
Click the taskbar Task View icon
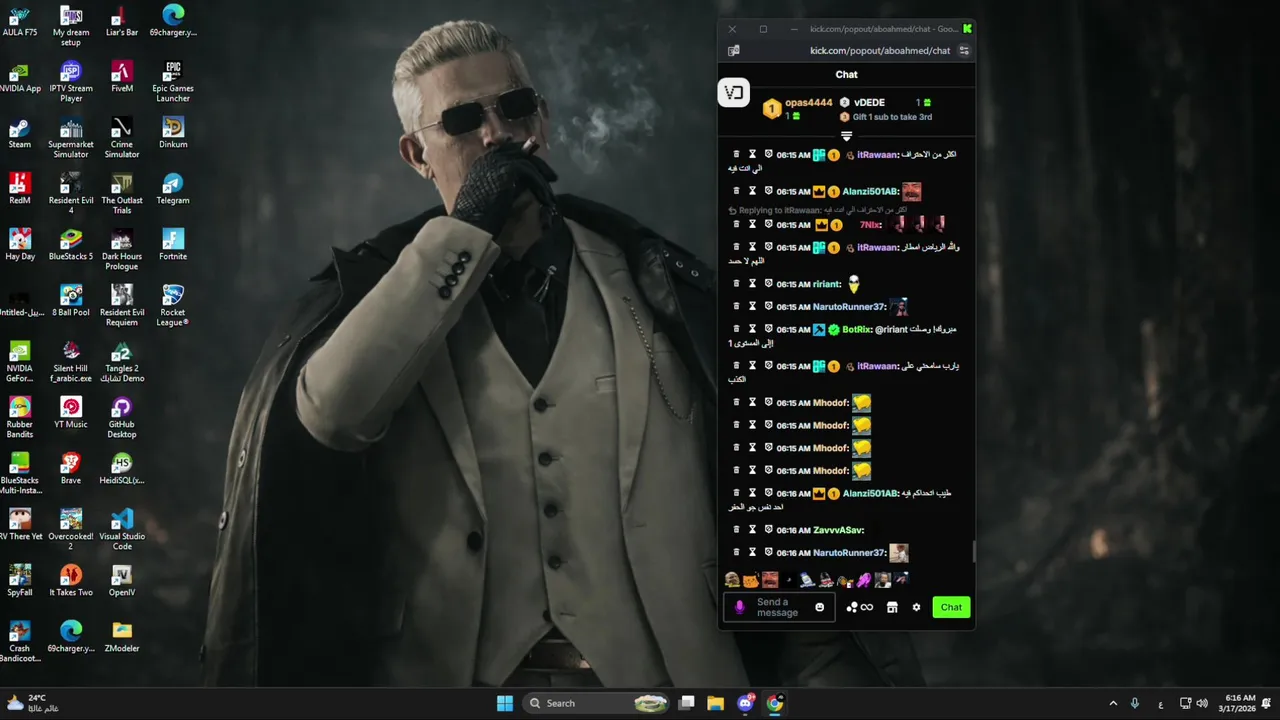tap(687, 703)
